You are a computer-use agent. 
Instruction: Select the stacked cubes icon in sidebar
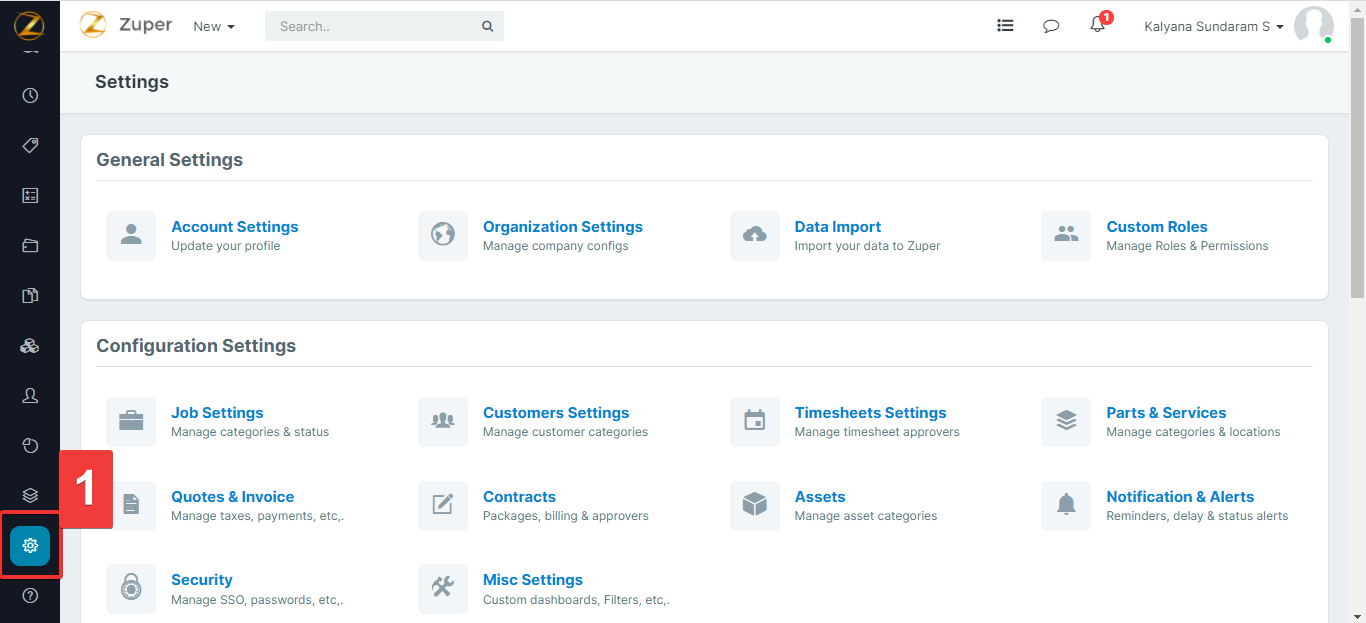point(30,346)
